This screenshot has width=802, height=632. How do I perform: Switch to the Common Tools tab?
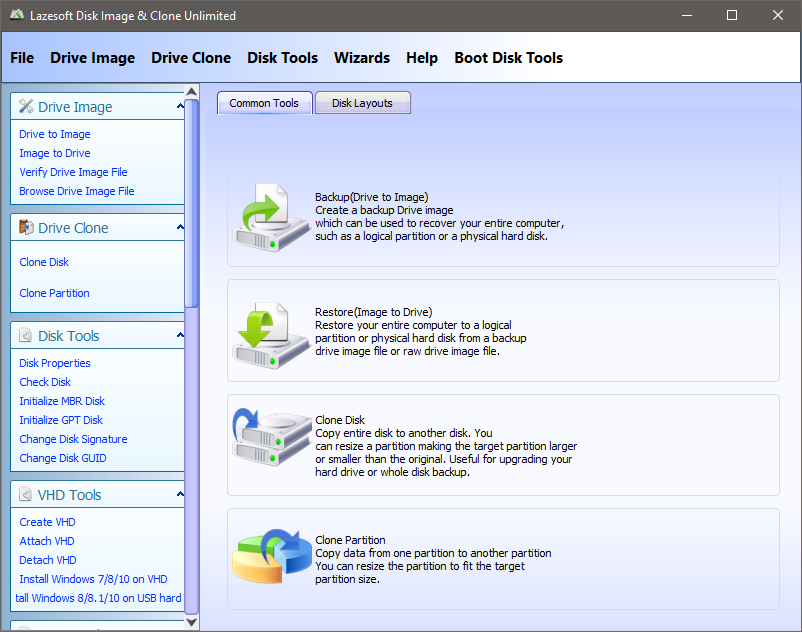264,103
